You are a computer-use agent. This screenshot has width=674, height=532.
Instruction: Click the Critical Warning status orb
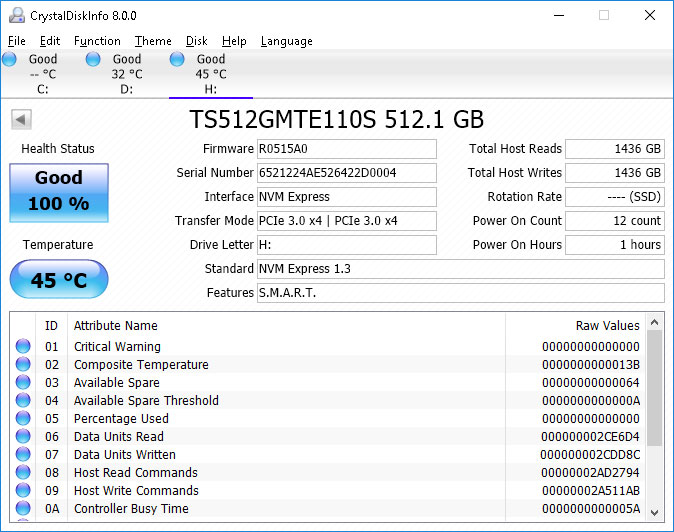click(23, 347)
